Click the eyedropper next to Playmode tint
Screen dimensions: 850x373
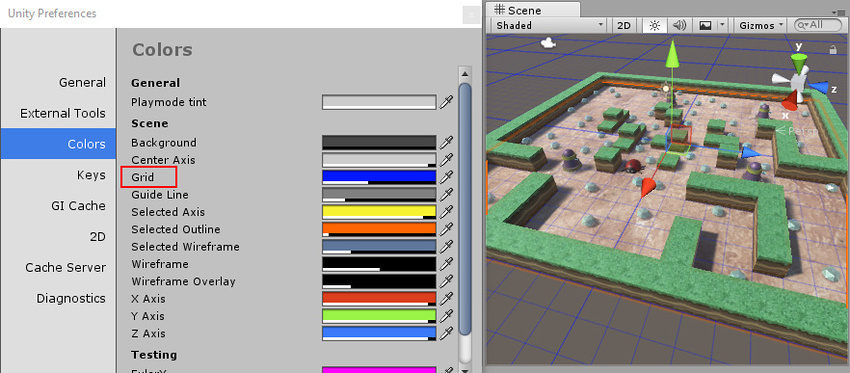click(446, 102)
